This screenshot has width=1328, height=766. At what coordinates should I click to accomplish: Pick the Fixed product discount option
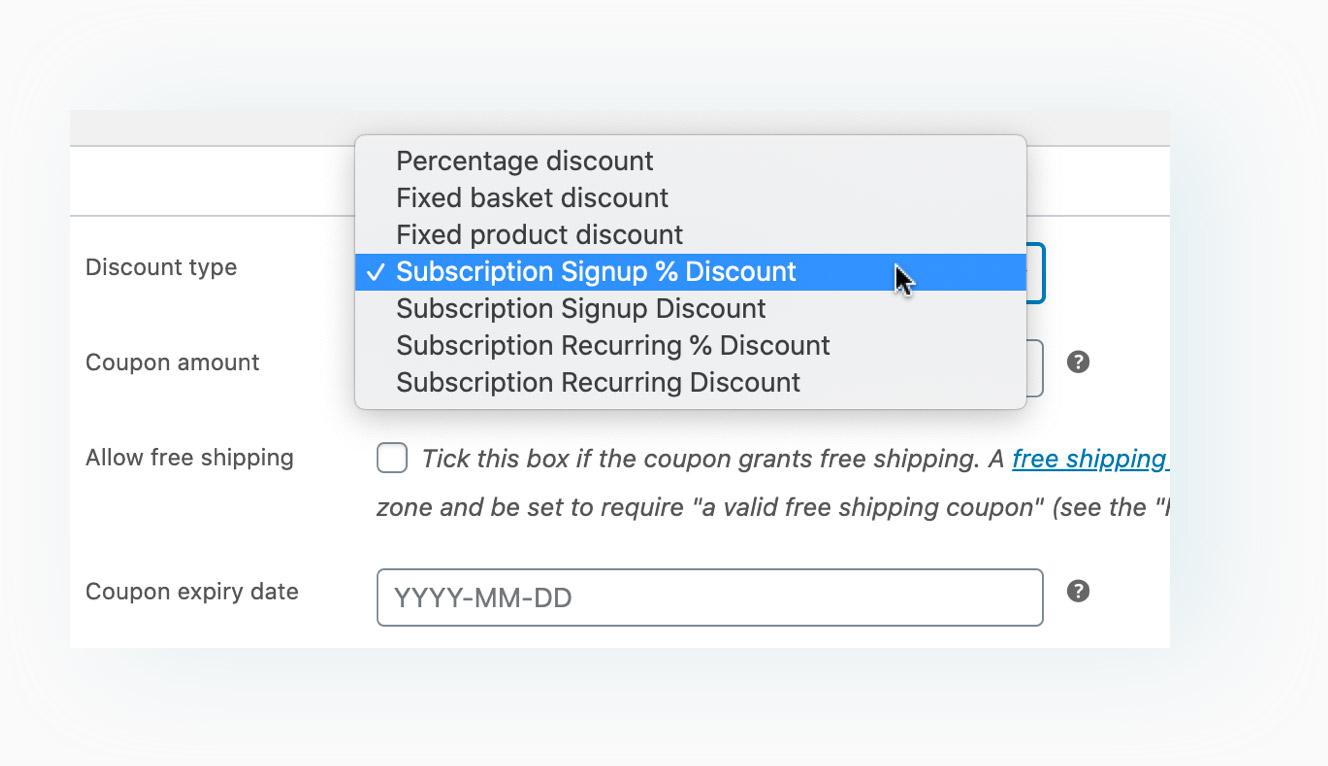(x=690, y=235)
